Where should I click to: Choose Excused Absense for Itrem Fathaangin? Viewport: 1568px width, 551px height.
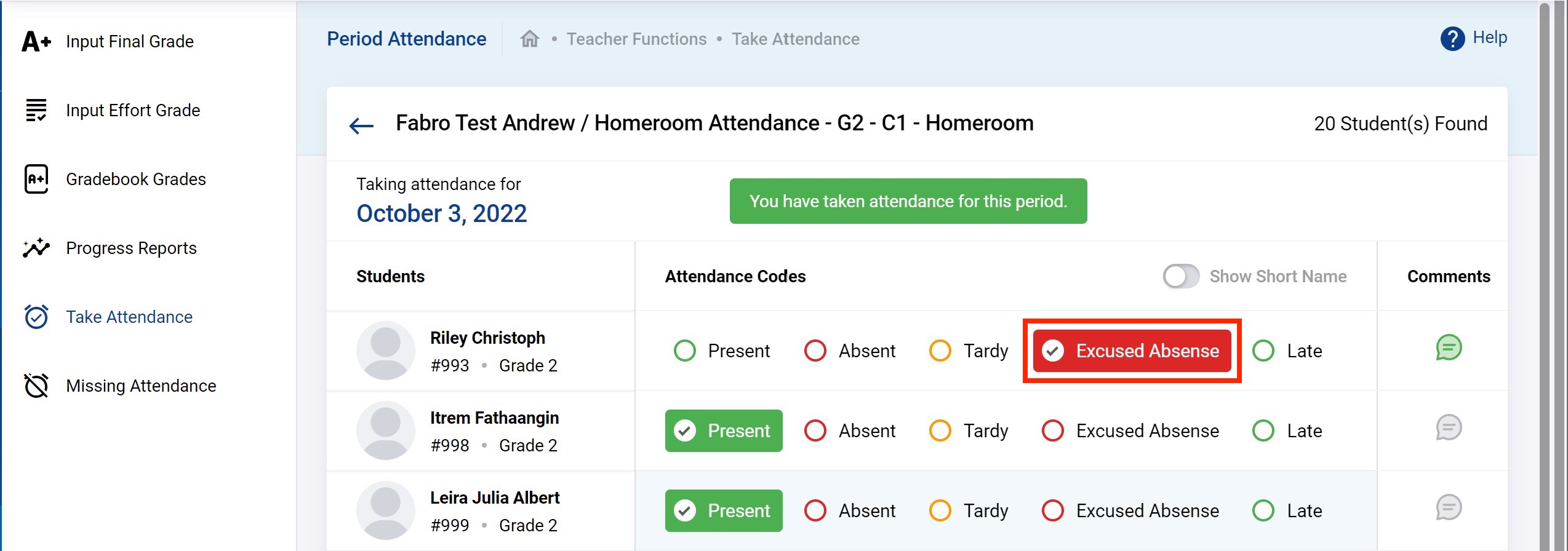click(1053, 430)
